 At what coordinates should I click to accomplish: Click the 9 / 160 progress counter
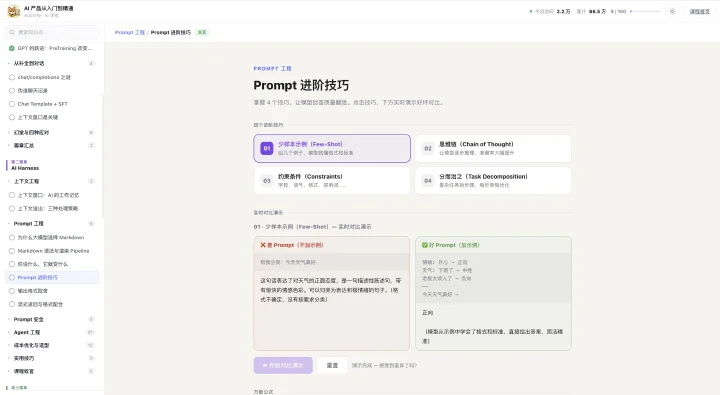tap(618, 11)
